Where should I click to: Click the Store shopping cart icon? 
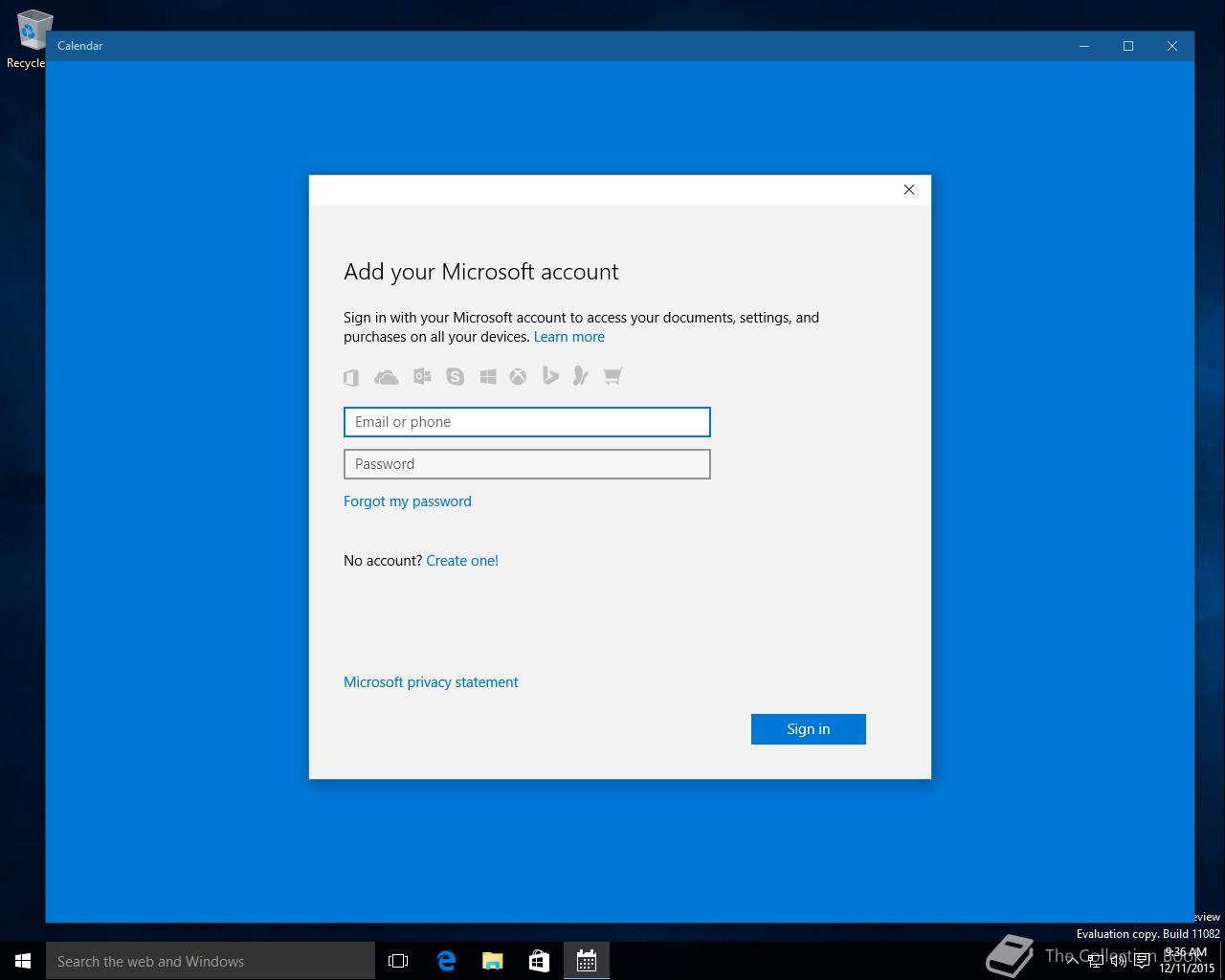(x=612, y=375)
